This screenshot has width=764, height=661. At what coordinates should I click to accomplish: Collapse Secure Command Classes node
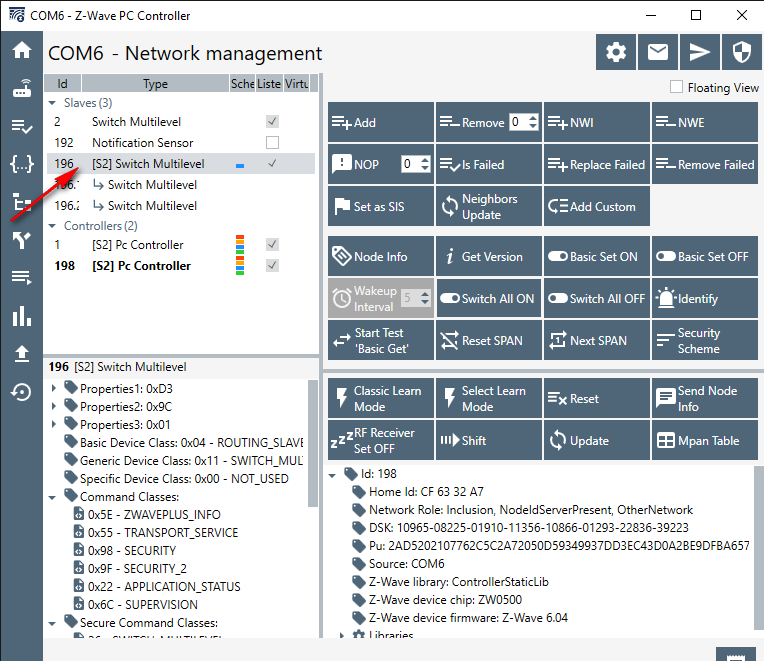(52, 623)
